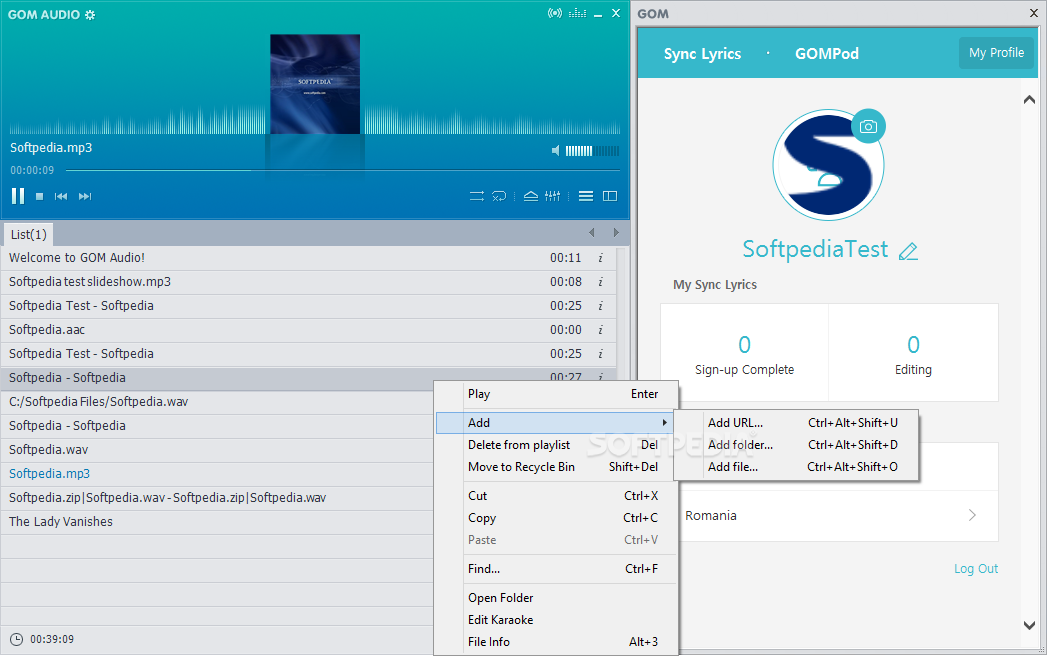
Task: Show info for first Softpedia Test track 00:25
Action: tap(600, 306)
